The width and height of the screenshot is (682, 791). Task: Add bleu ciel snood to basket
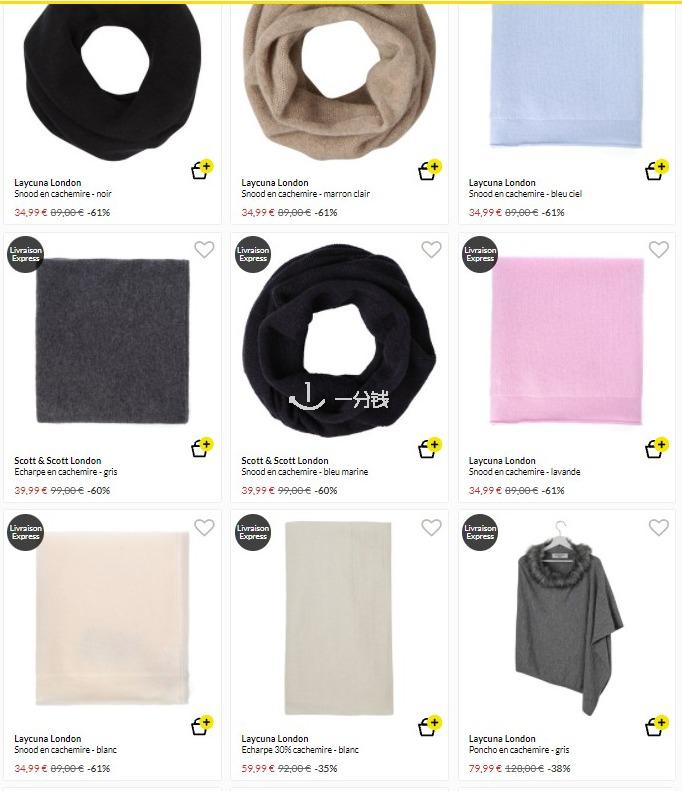tap(657, 170)
